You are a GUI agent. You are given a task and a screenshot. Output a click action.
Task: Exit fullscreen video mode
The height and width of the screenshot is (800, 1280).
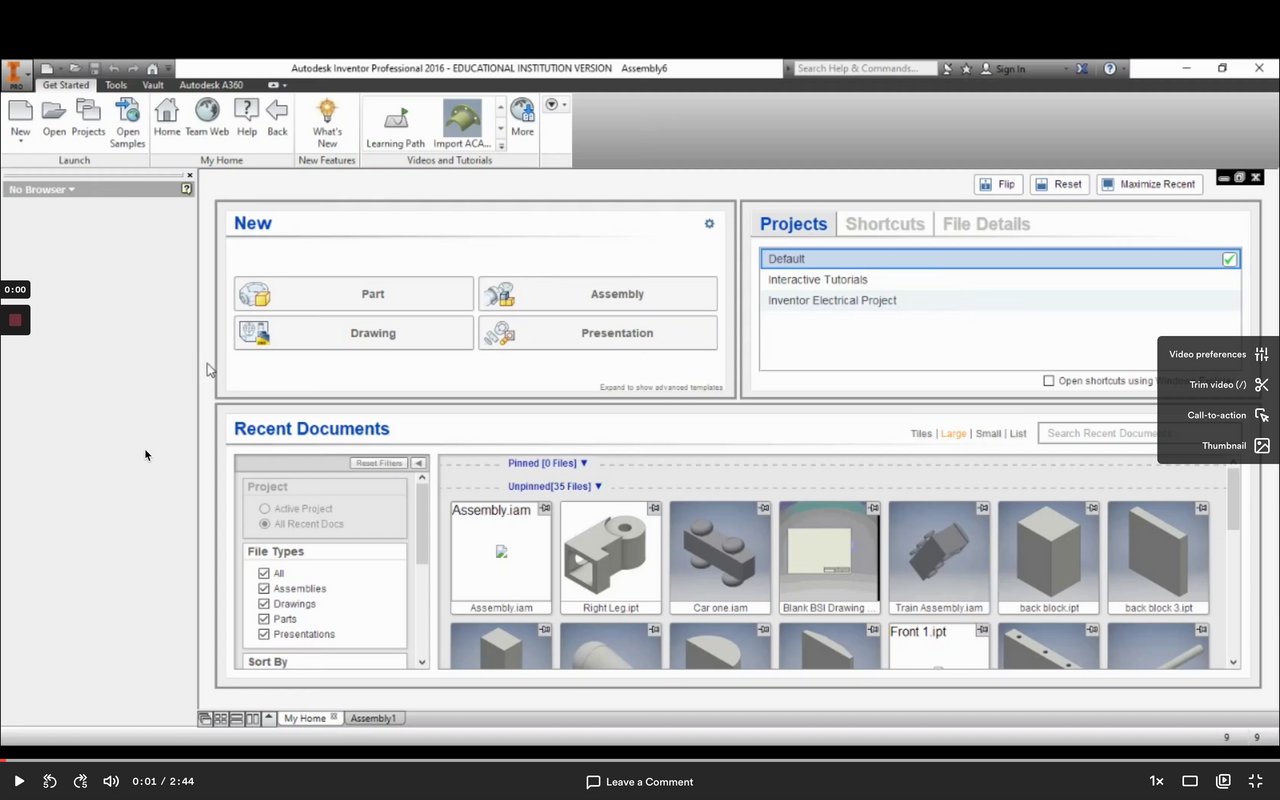[1256, 781]
